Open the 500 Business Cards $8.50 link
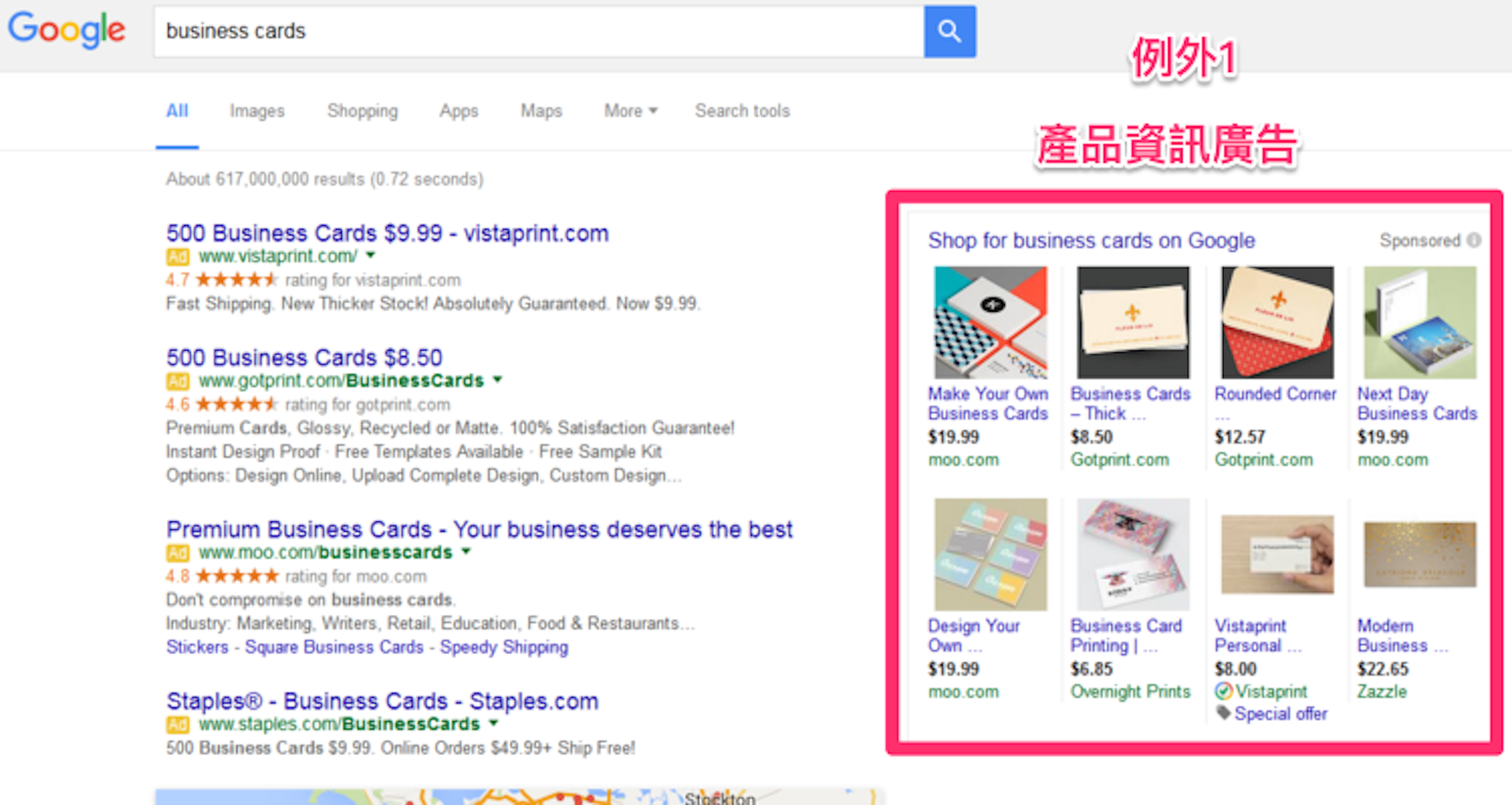1512x805 pixels. click(304, 357)
